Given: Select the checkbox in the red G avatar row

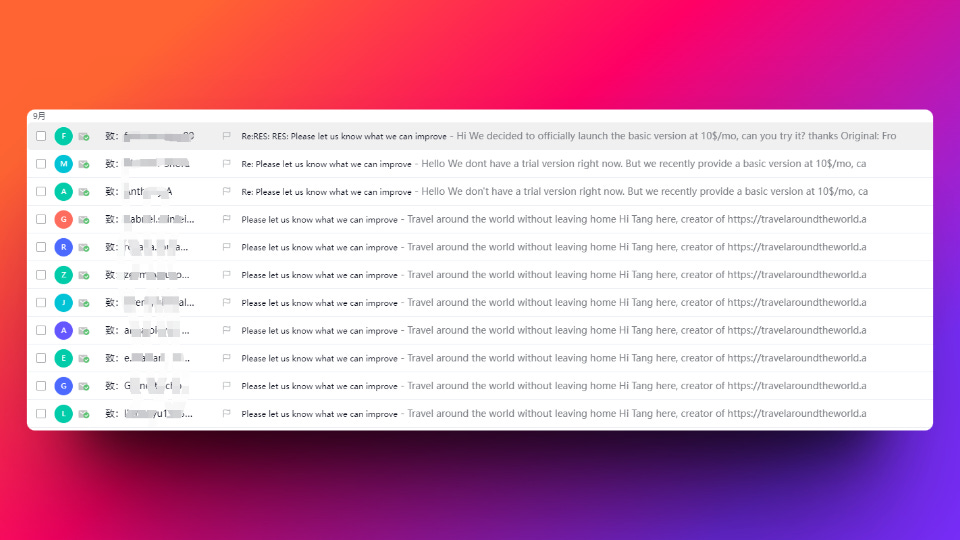Looking at the screenshot, I should [x=41, y=219].
